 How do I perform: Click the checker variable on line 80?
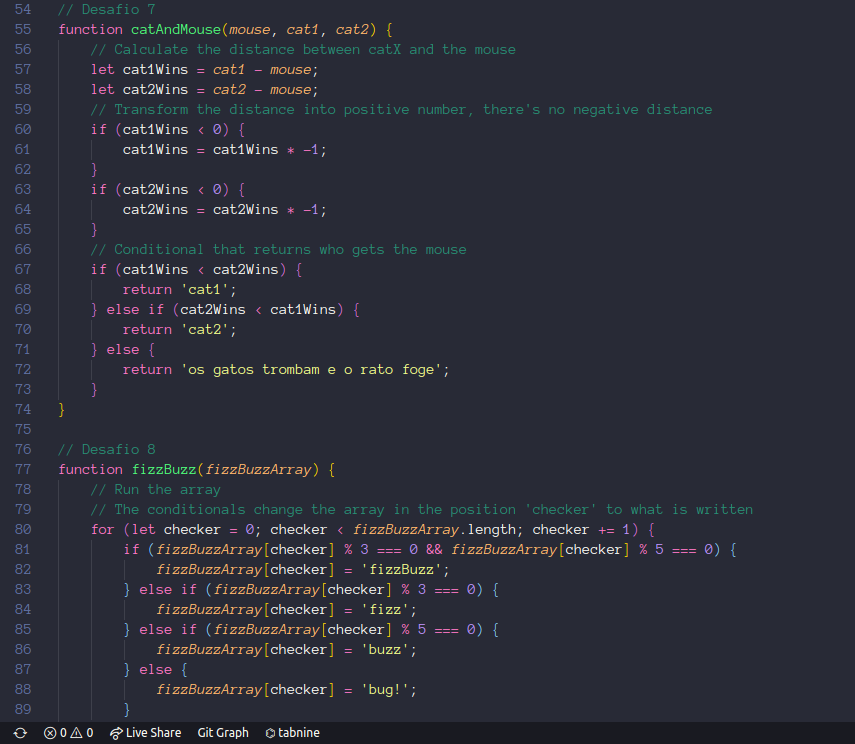click(191, 529)
